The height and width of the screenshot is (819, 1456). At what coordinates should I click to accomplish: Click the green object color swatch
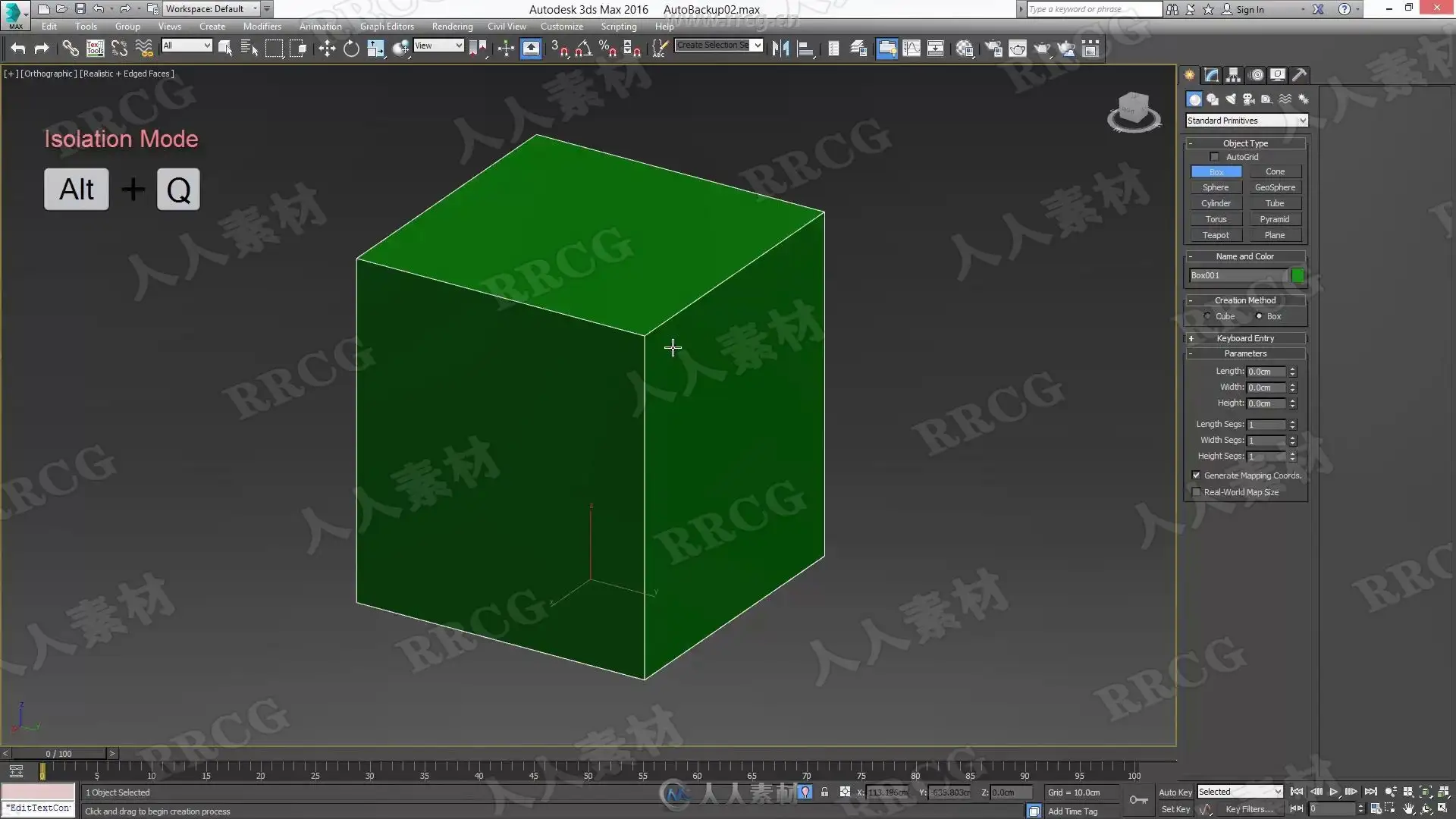(x=1298, y=275)
